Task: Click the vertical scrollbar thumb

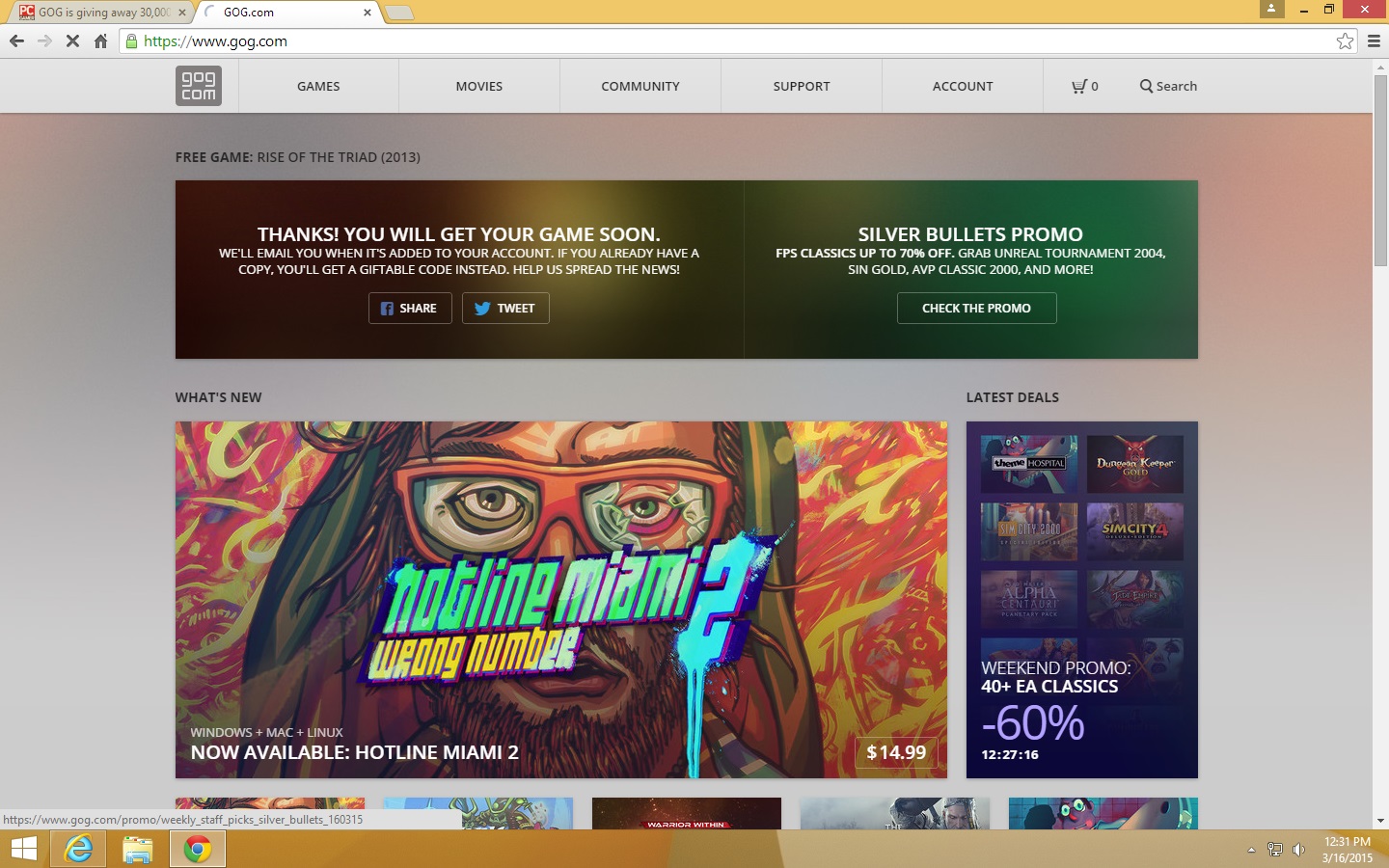Action: click(x=1380, y=172)
